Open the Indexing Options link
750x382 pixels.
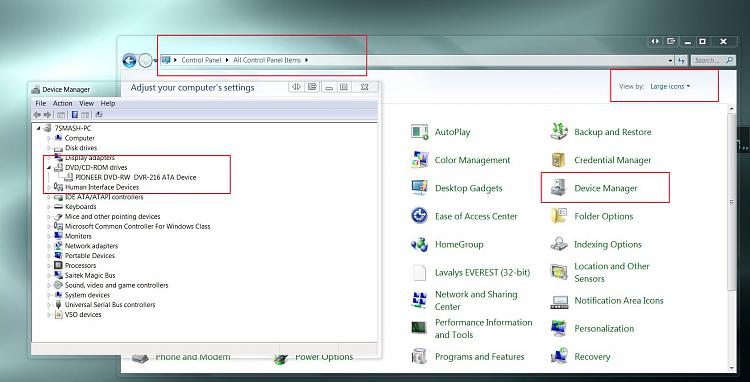pyautogui.click(x=607, y=244)
